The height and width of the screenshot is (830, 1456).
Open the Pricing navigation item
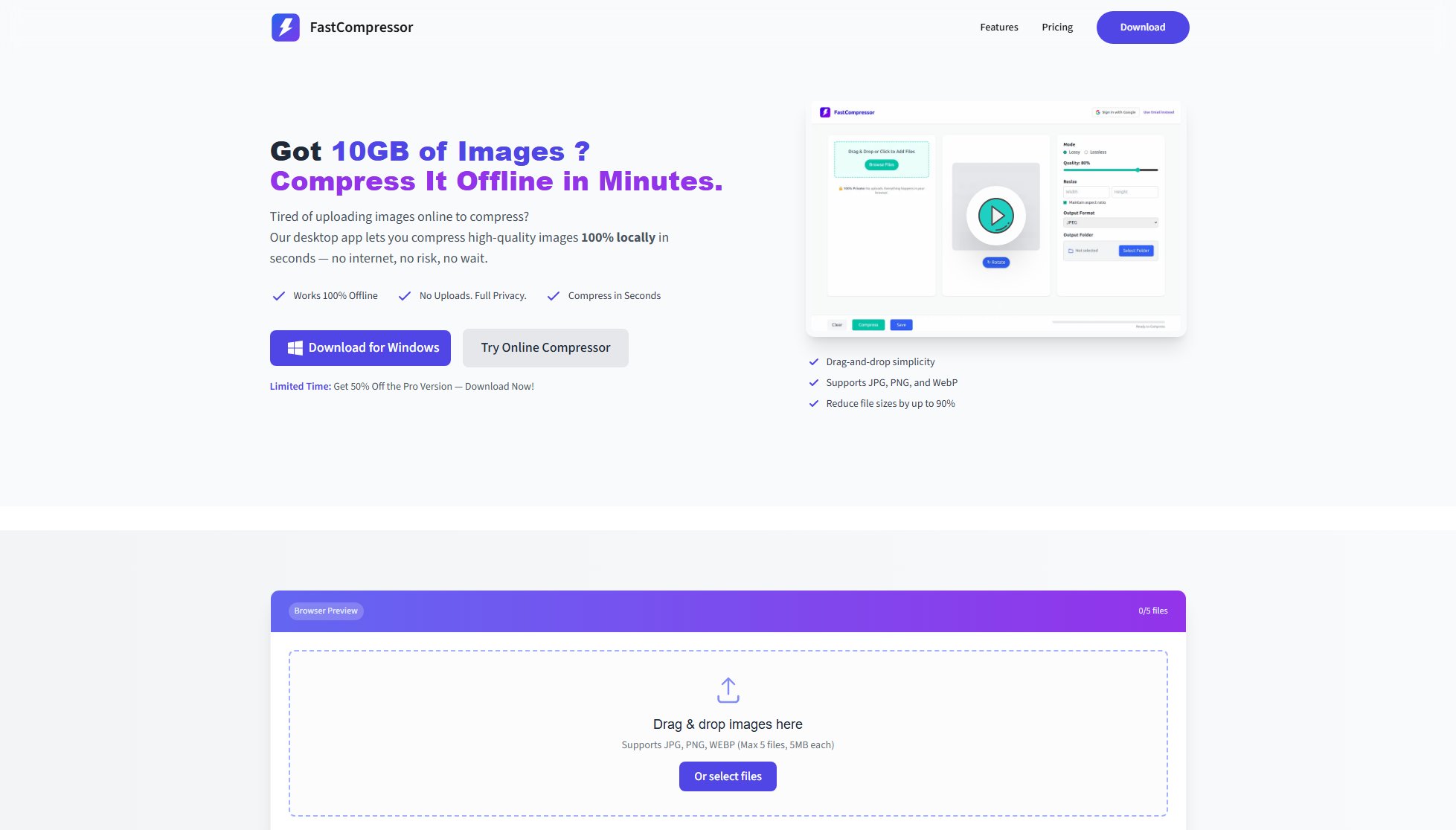[x=1057, y=27]
